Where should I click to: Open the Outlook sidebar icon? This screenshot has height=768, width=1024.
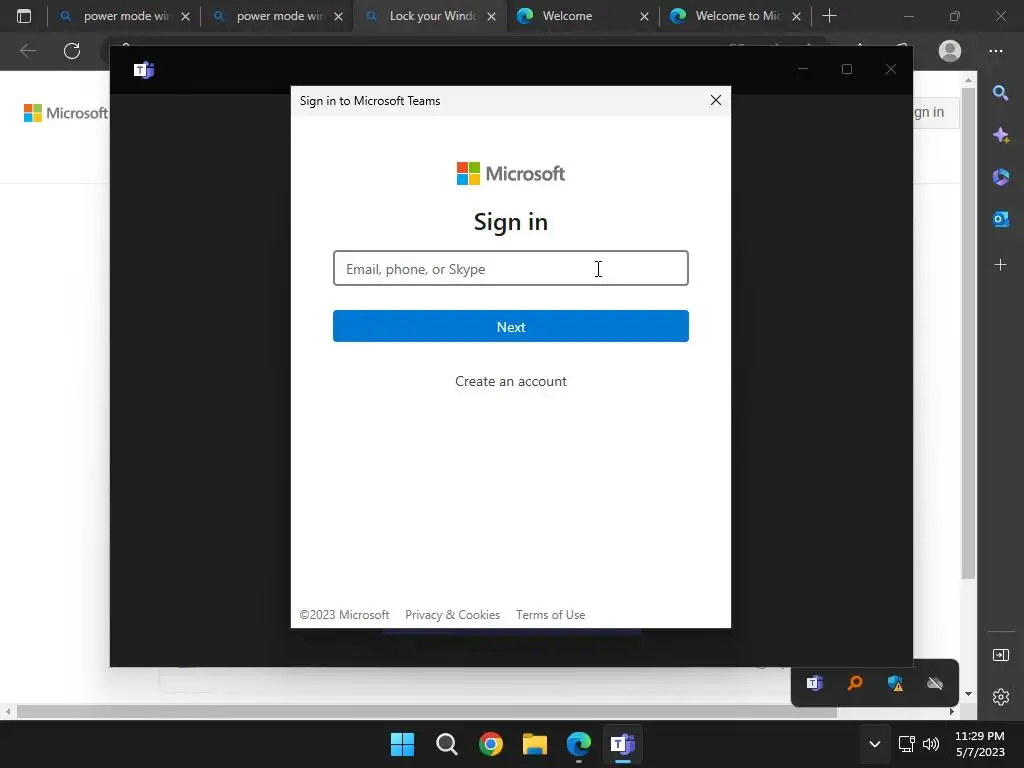click(x=1000, y=219)
